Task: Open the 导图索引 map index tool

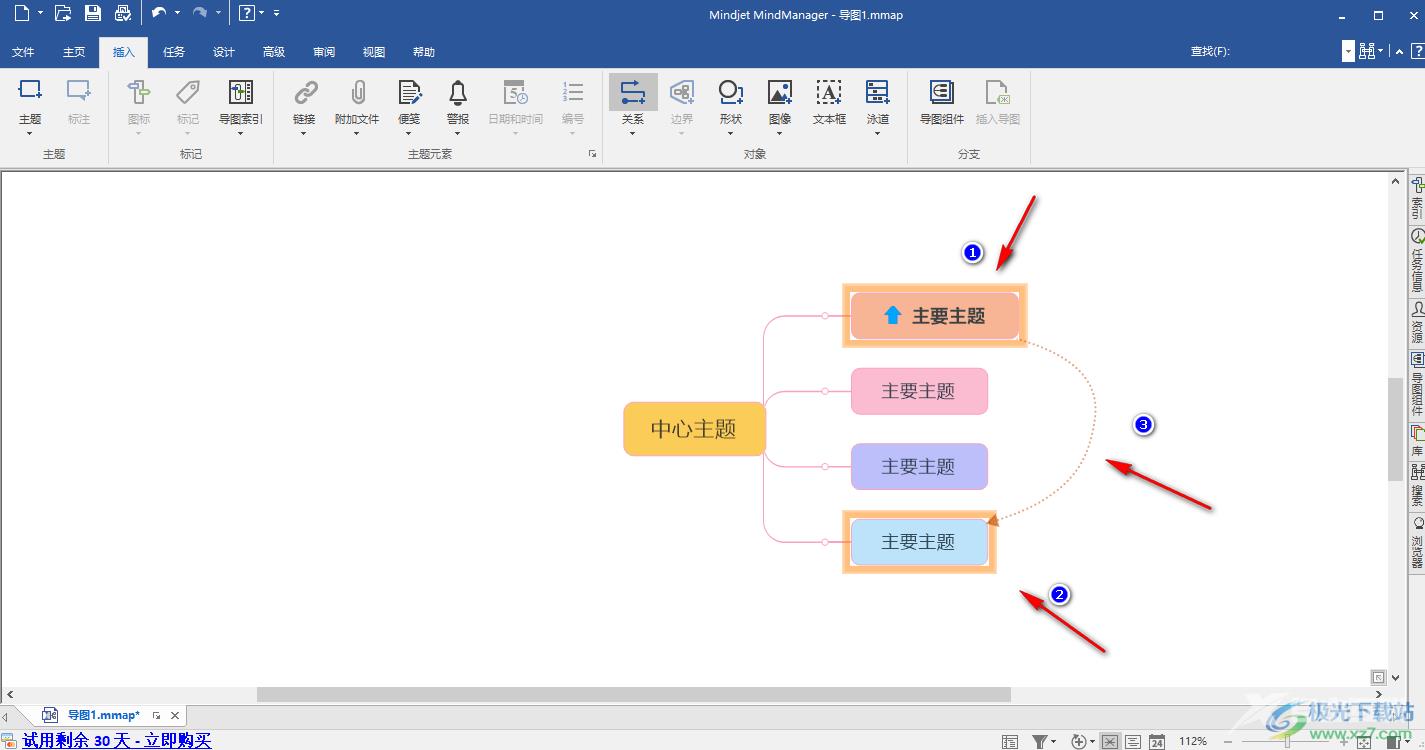Action: 241,101
